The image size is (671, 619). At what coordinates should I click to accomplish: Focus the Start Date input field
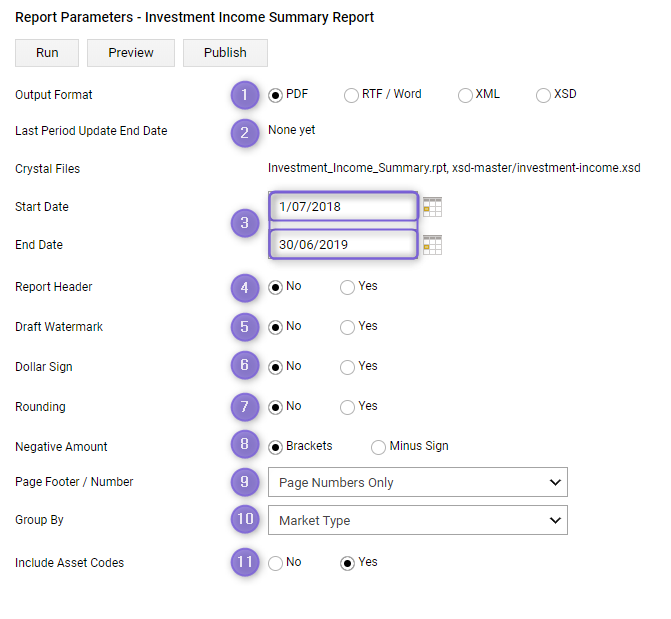[343, 206]
